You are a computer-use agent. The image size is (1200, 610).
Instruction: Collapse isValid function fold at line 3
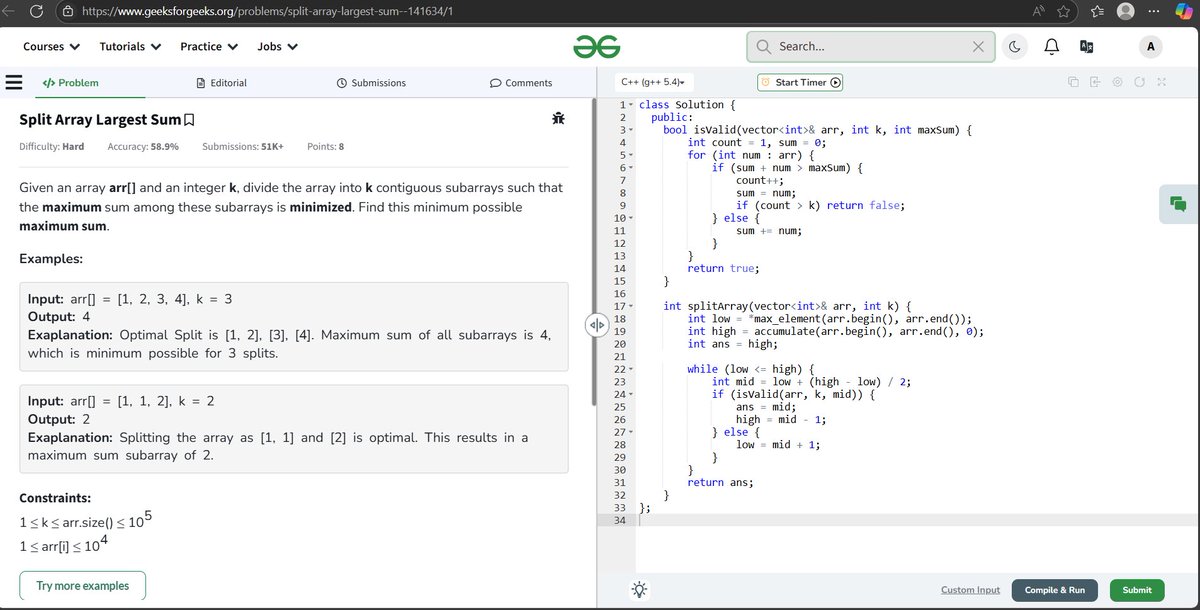[630, 130]
